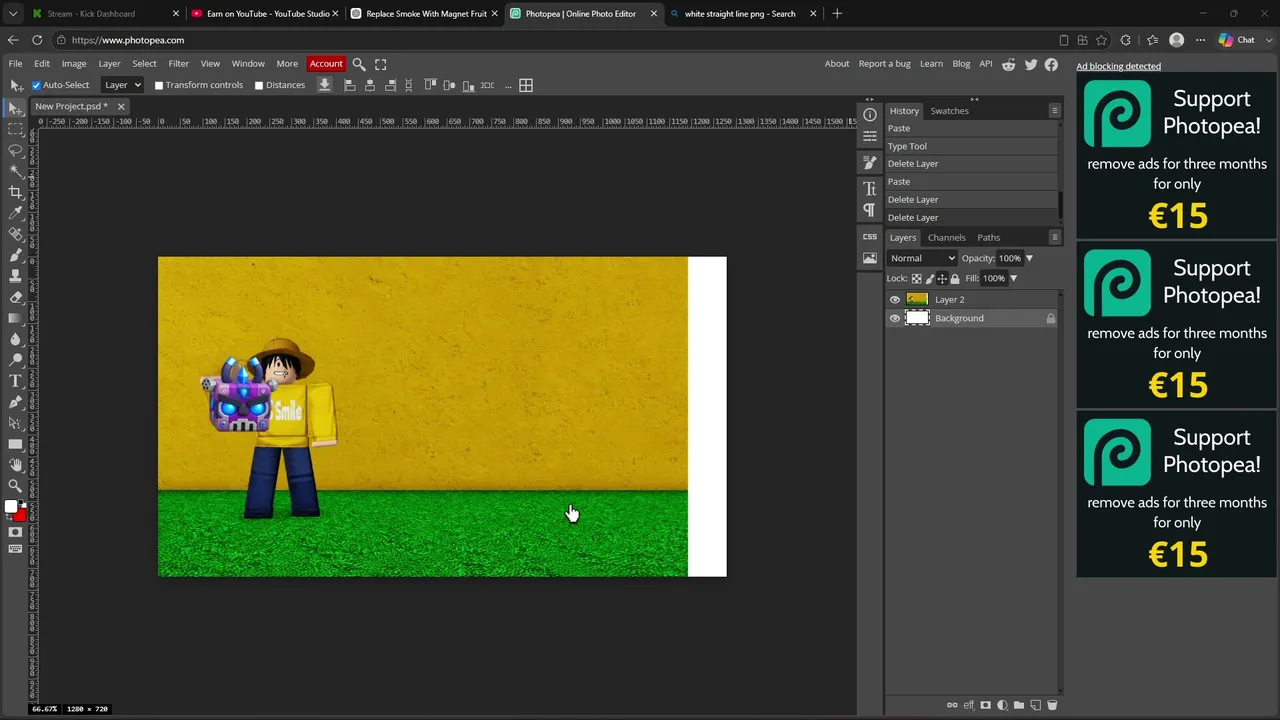Open the Layer auto-select target dropdown
1280x720 pixels.
122,85
